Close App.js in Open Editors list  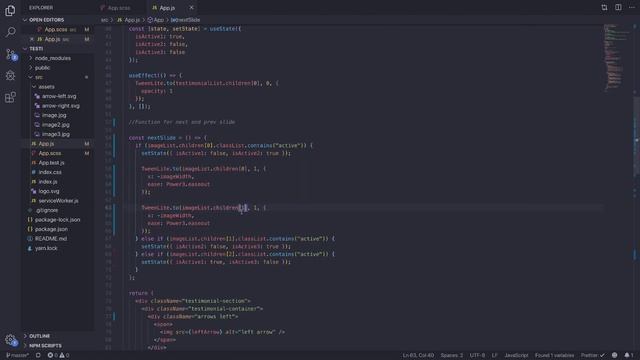[32, 39]
